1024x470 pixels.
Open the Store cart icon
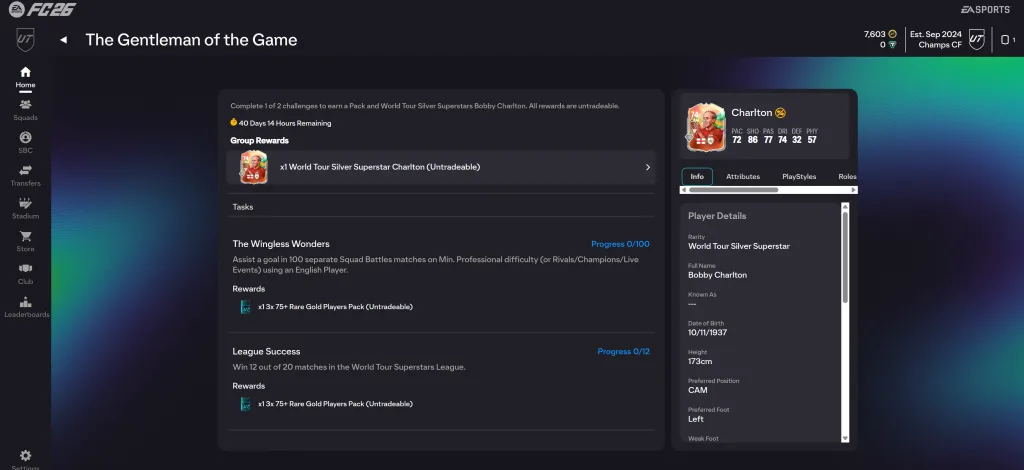(25, 237)
